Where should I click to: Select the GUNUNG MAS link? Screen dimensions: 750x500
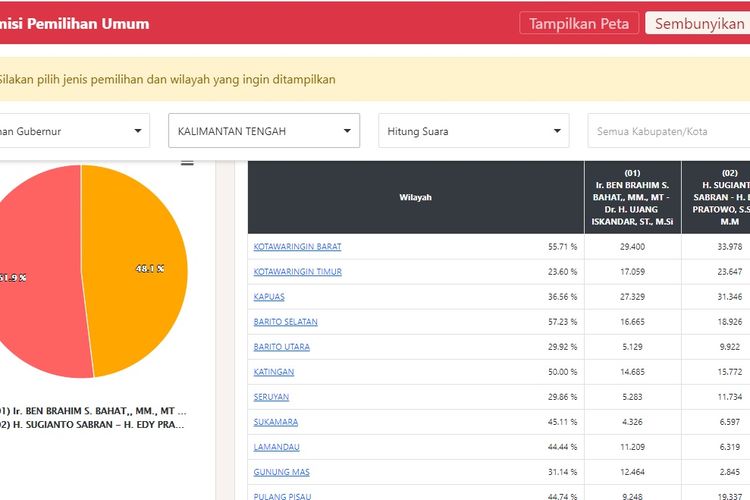[280, 472]
